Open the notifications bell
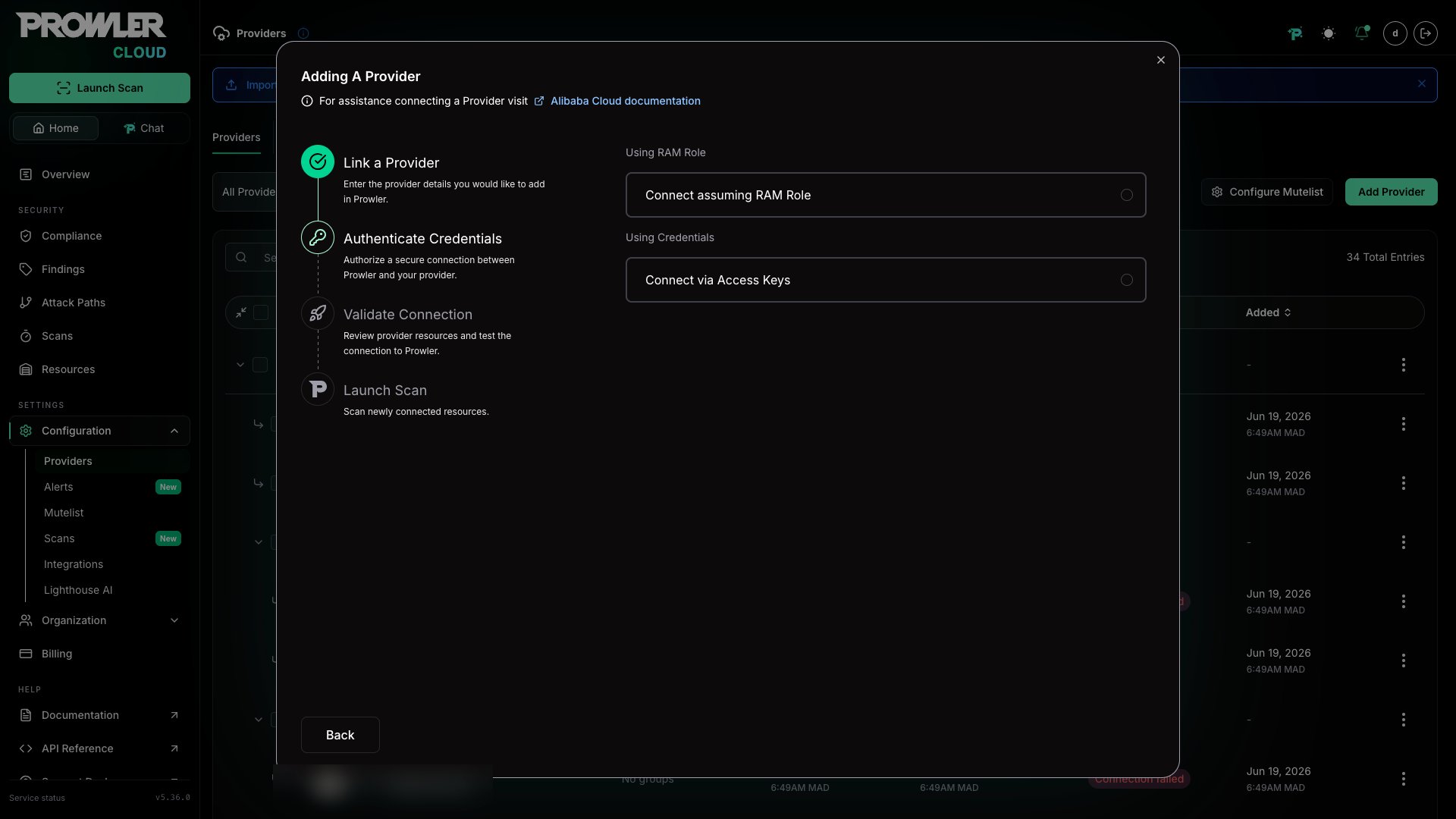 pyautogui.click(x=1362, y=33)
